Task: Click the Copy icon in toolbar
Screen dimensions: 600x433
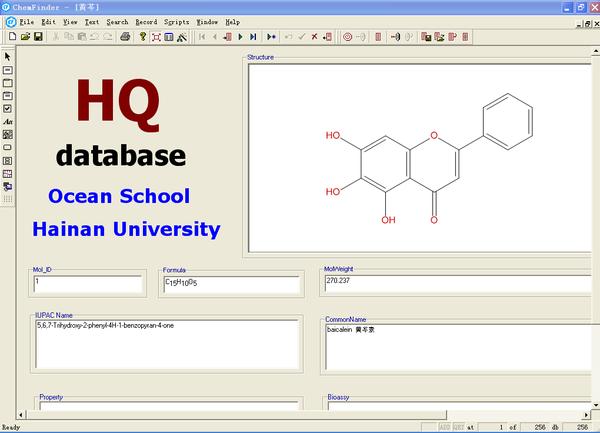Action: [69, 36]
